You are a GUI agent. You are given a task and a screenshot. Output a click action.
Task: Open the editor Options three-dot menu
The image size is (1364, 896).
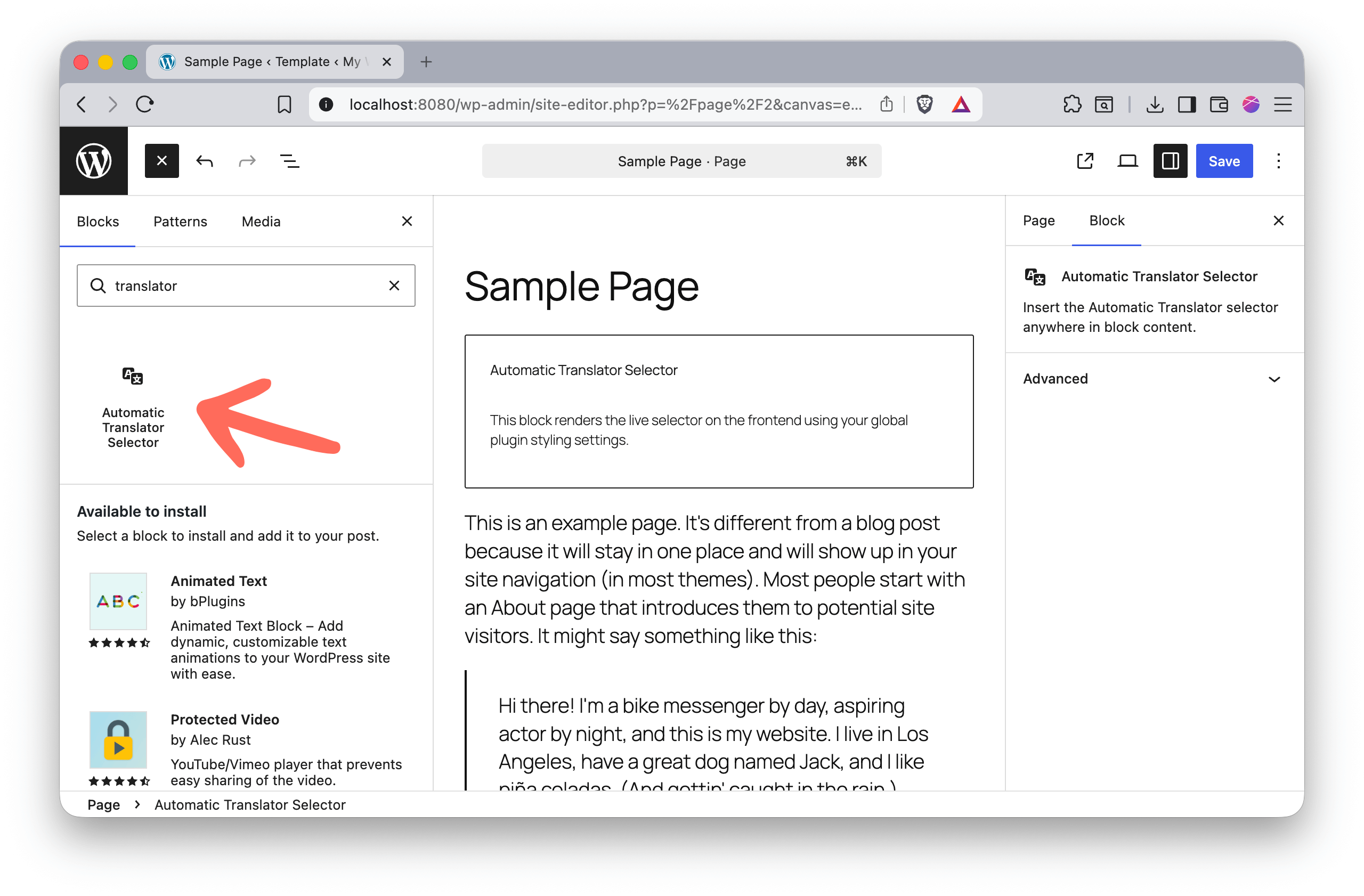click(x=1278, y=161)
